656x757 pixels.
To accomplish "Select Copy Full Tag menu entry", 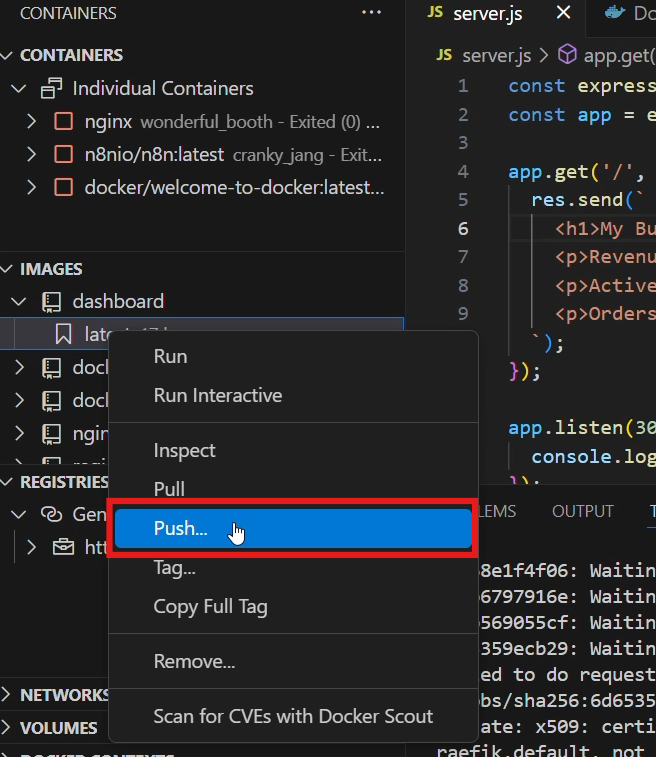I will coord(293,607).
